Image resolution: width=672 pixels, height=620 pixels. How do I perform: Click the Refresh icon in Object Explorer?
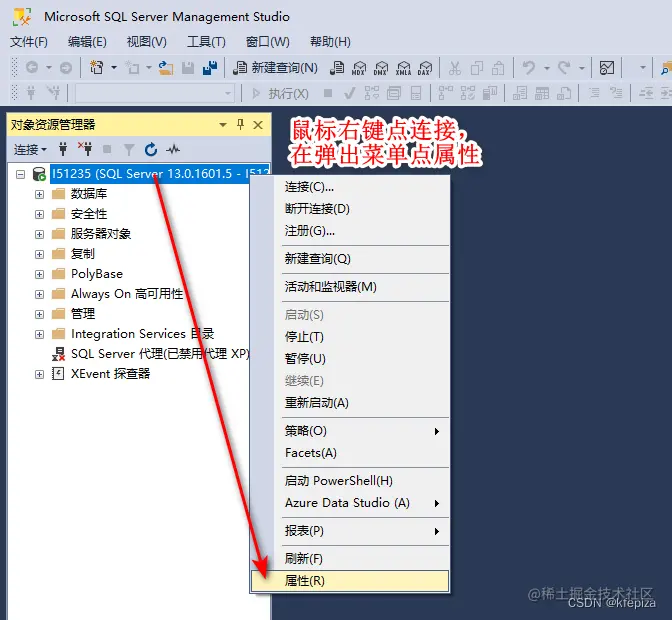(151, 150)
